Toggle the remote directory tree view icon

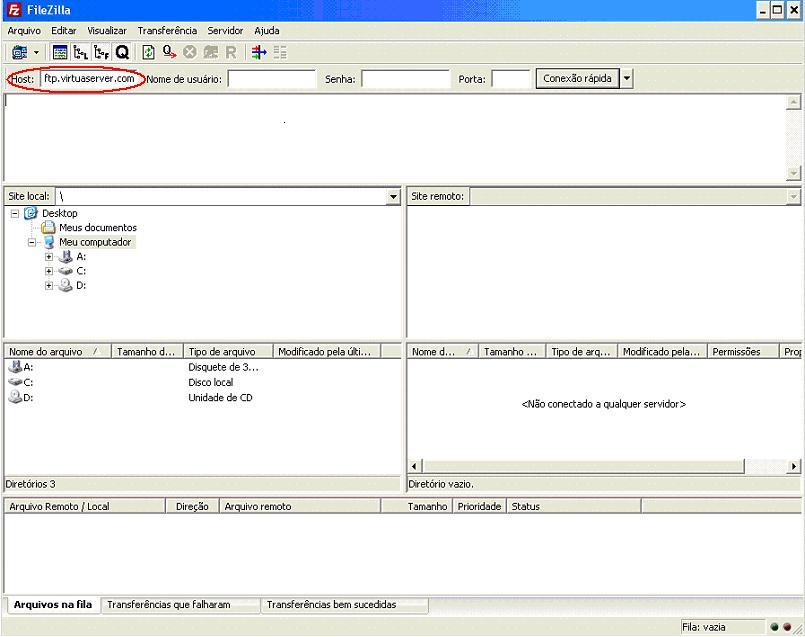(x=102, y=52)
